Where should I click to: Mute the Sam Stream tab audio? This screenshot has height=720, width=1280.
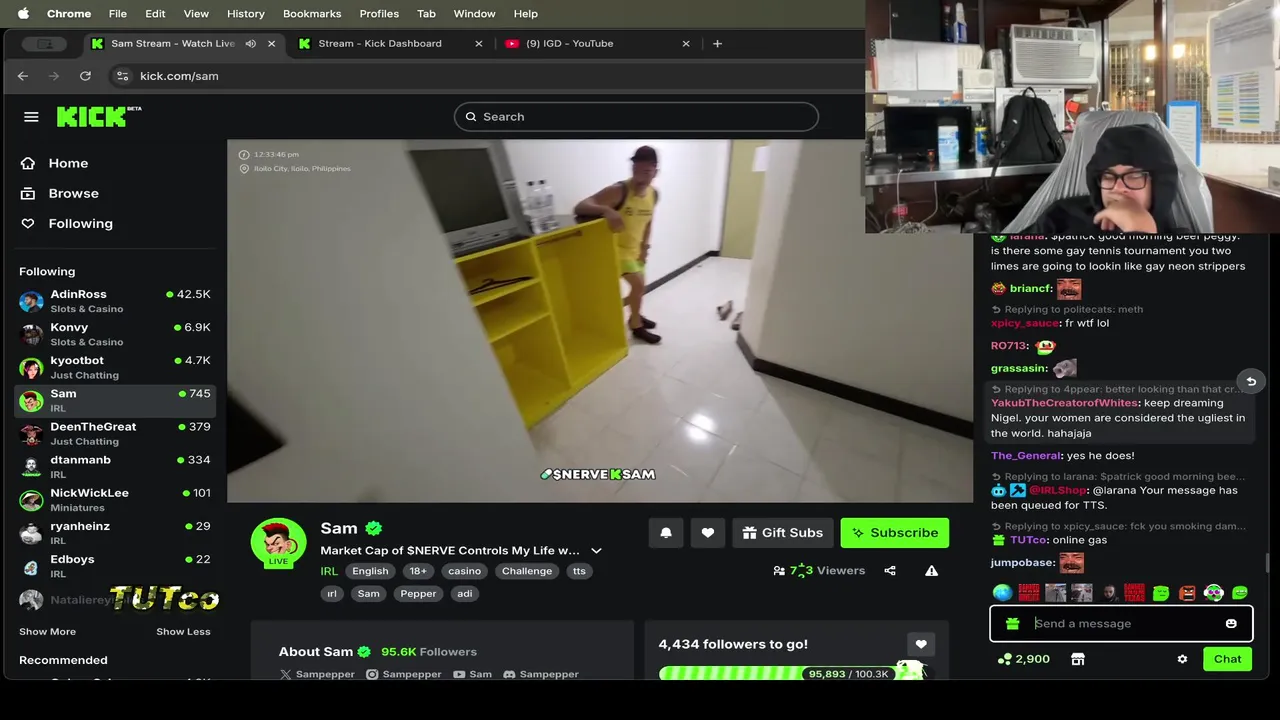250,43
